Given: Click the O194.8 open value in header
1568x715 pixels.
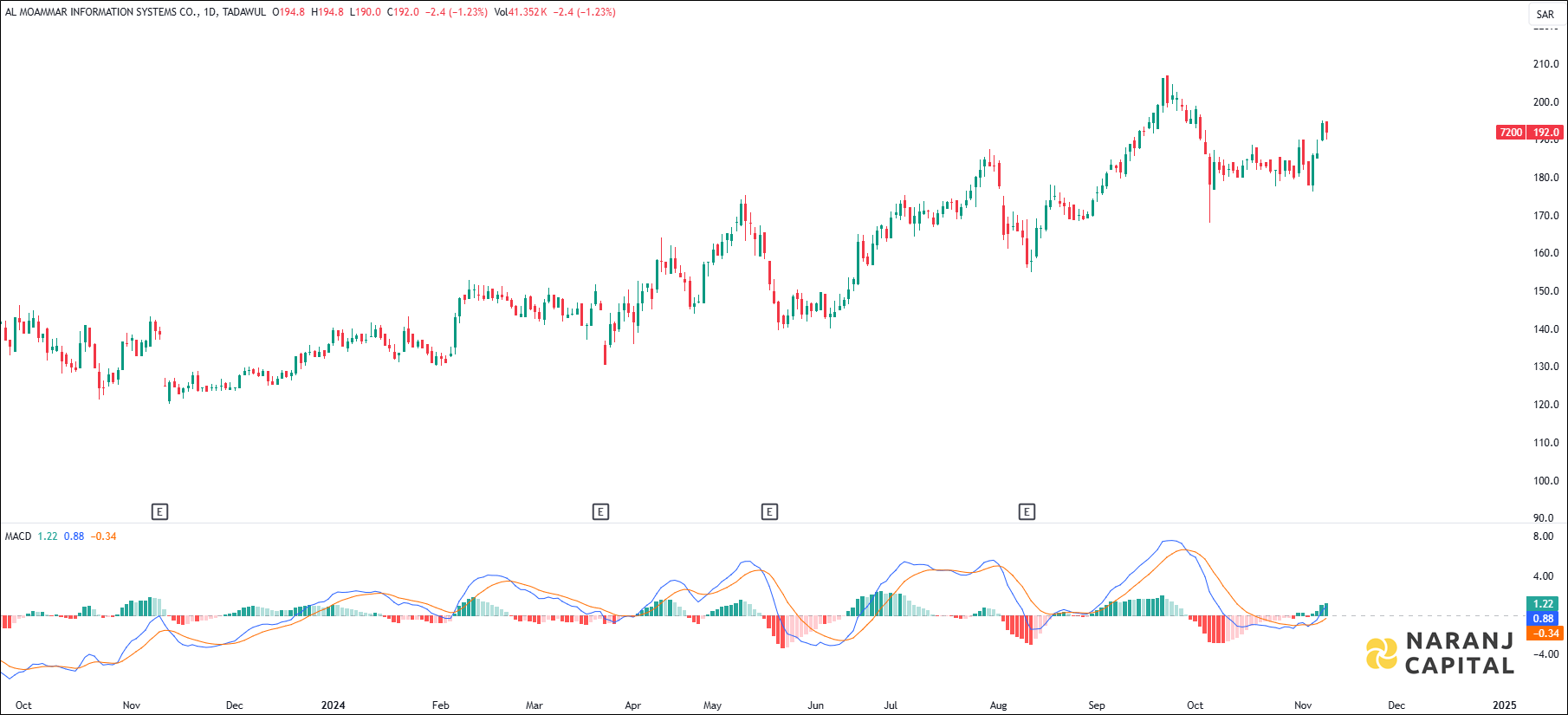Looking at the screenshot, I should tap(288, 12).
